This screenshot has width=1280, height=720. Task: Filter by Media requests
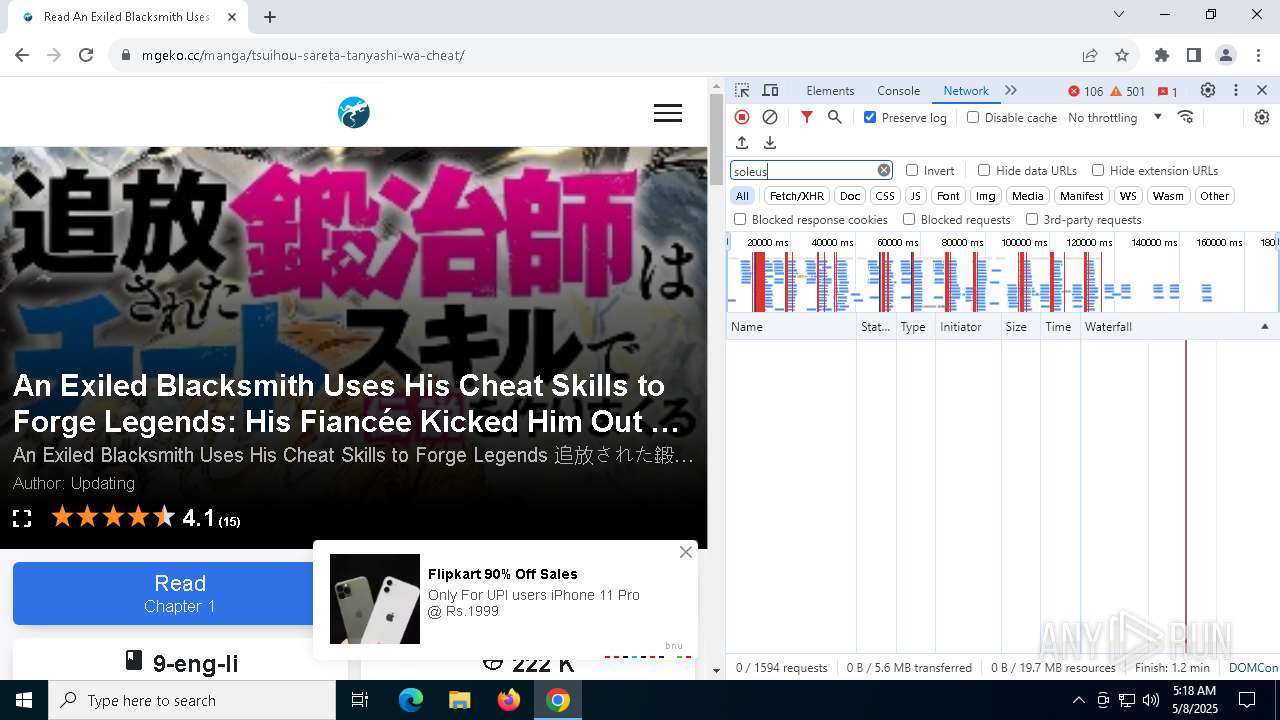tap(1027, 196)
